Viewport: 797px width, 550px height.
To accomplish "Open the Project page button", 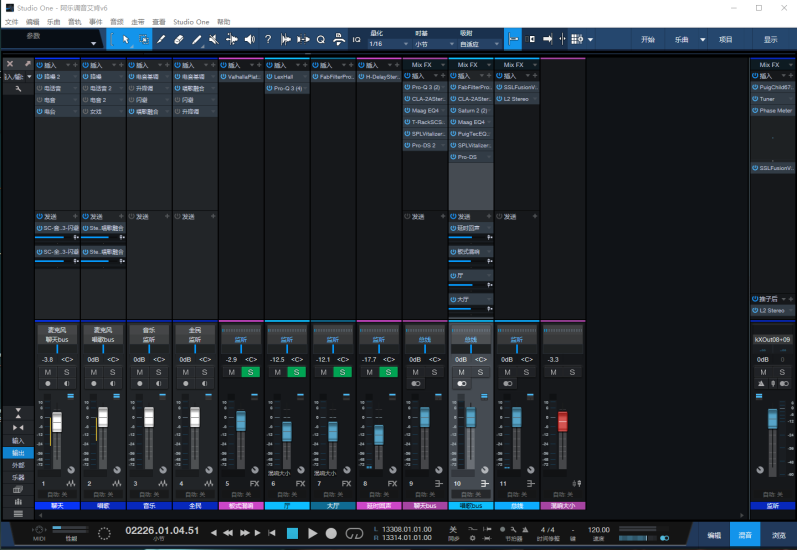I will tap(726, 40).
